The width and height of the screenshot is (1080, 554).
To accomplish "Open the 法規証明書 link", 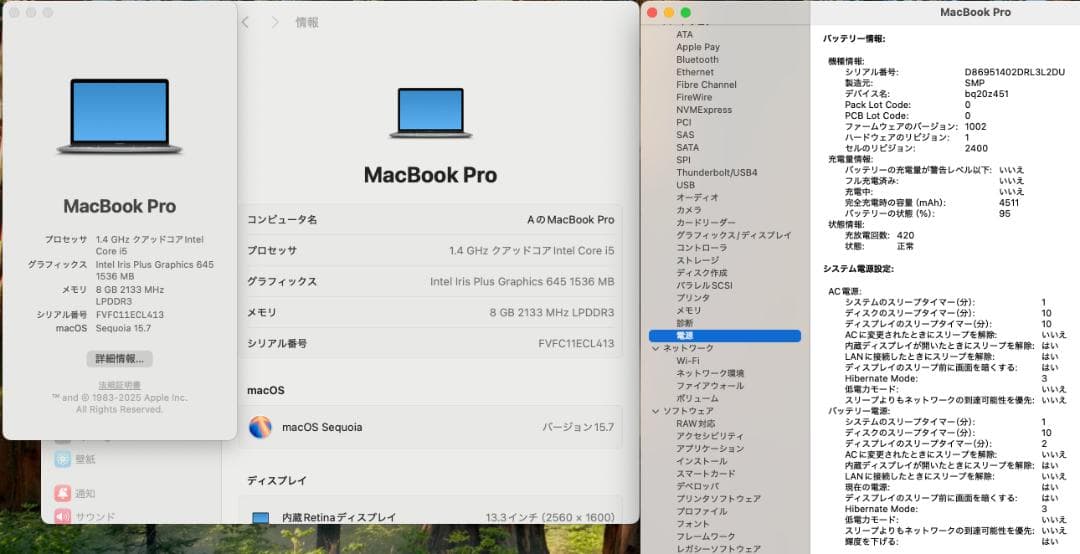I will point(120,385).
